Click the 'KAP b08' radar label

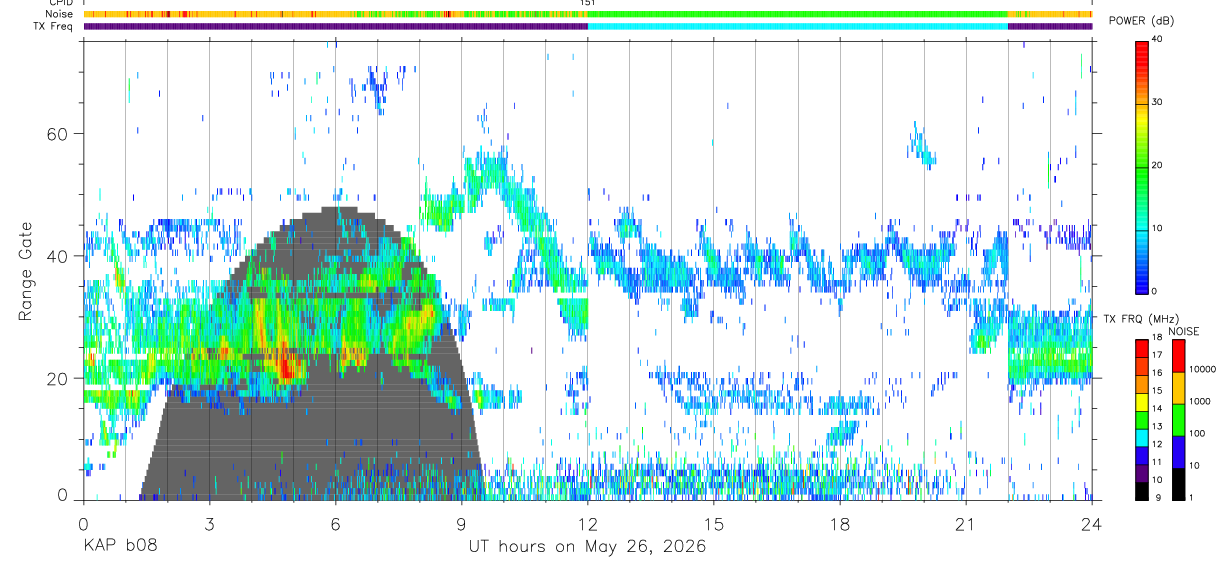click(120, 547)
